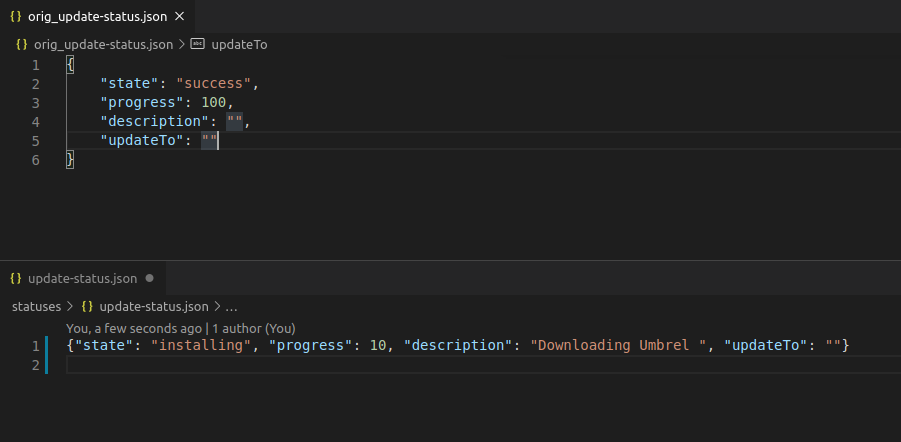The width and height of the screenshot is (901, 442).
Task: Open the git blame code lens text
Action: 180,329
